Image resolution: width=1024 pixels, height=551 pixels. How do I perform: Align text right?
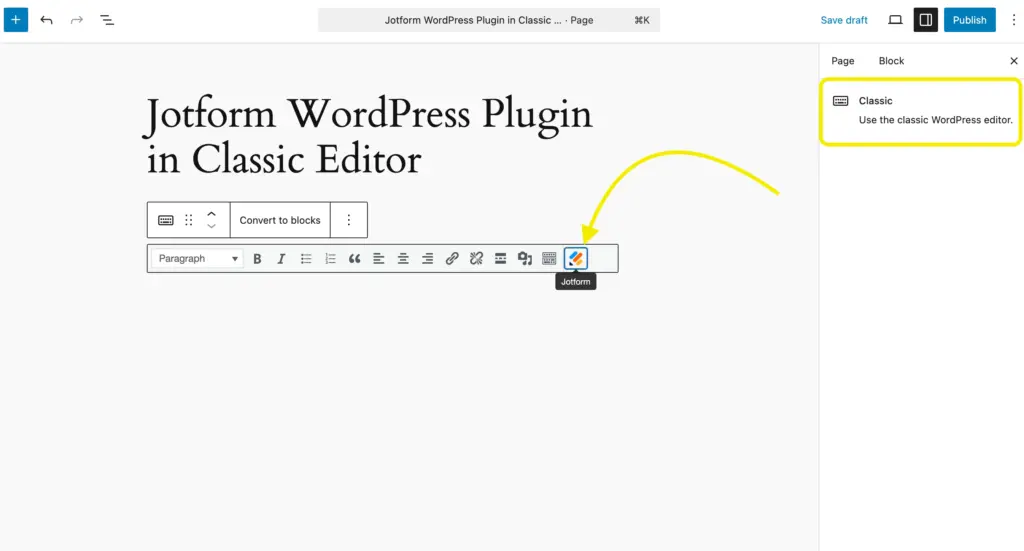click(427, 259)
